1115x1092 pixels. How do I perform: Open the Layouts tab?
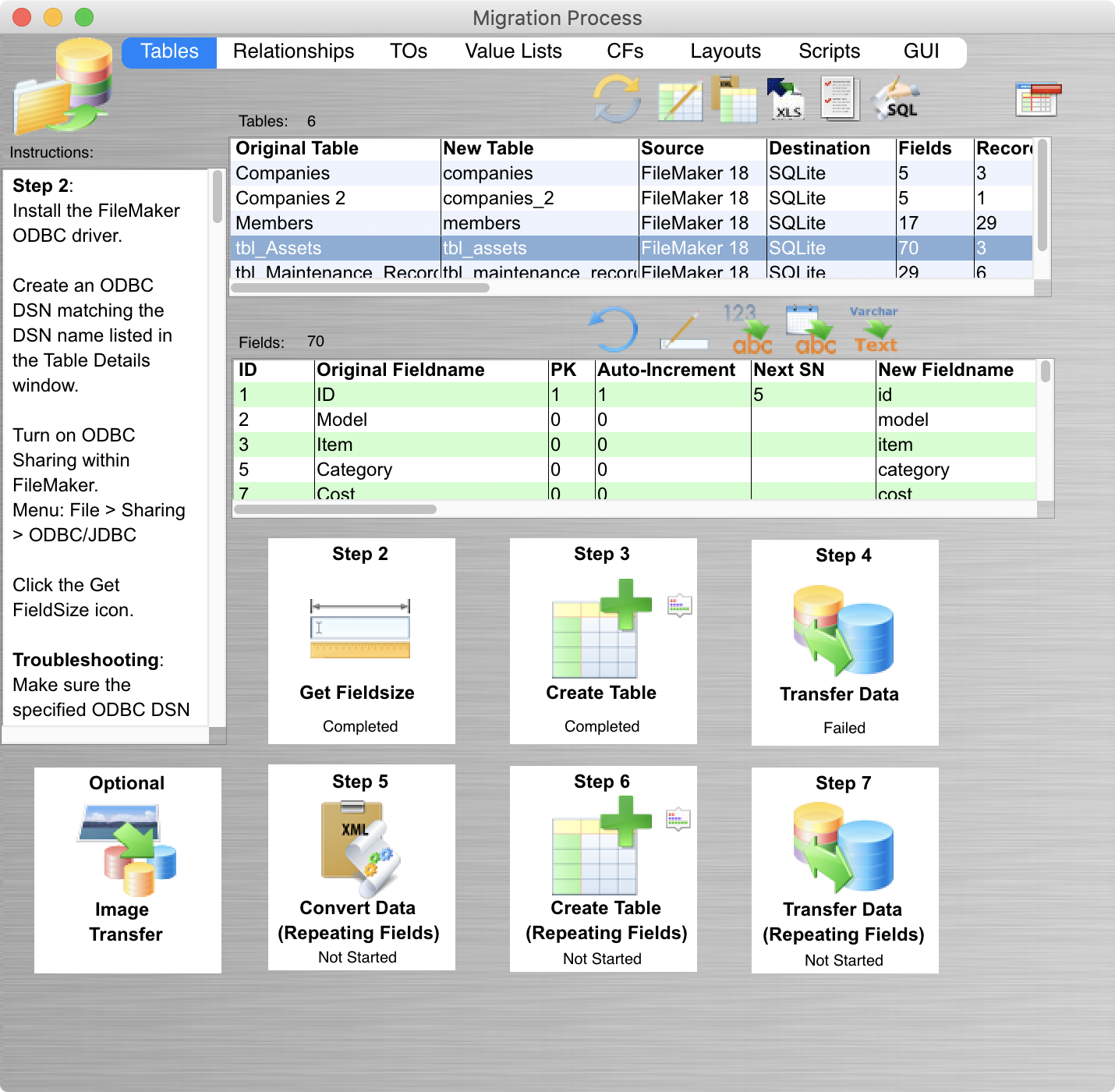click(725, 51)
